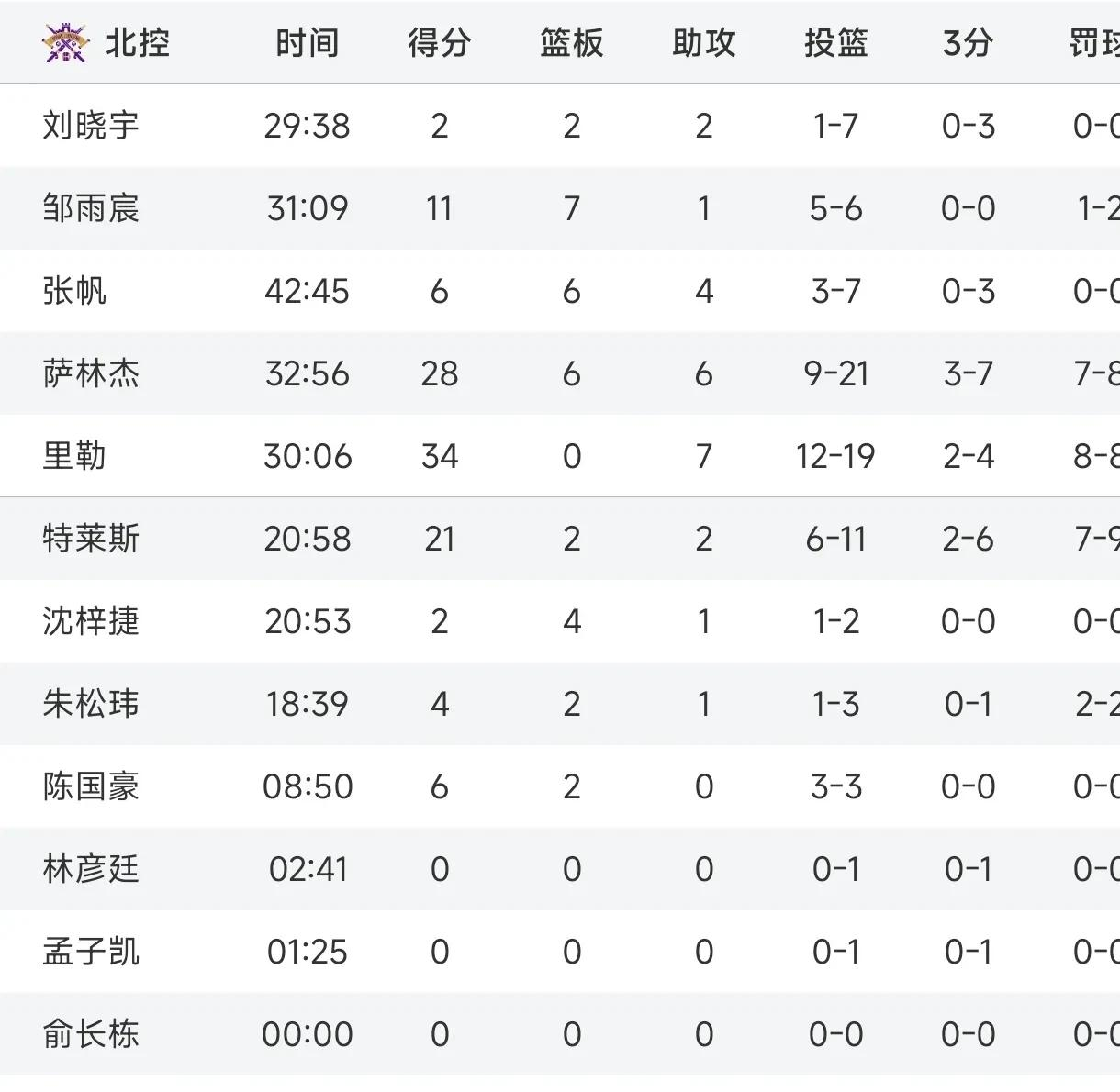Select the 投篮 column header
Screen dimensions: 1120x1092
pos(835,43)
